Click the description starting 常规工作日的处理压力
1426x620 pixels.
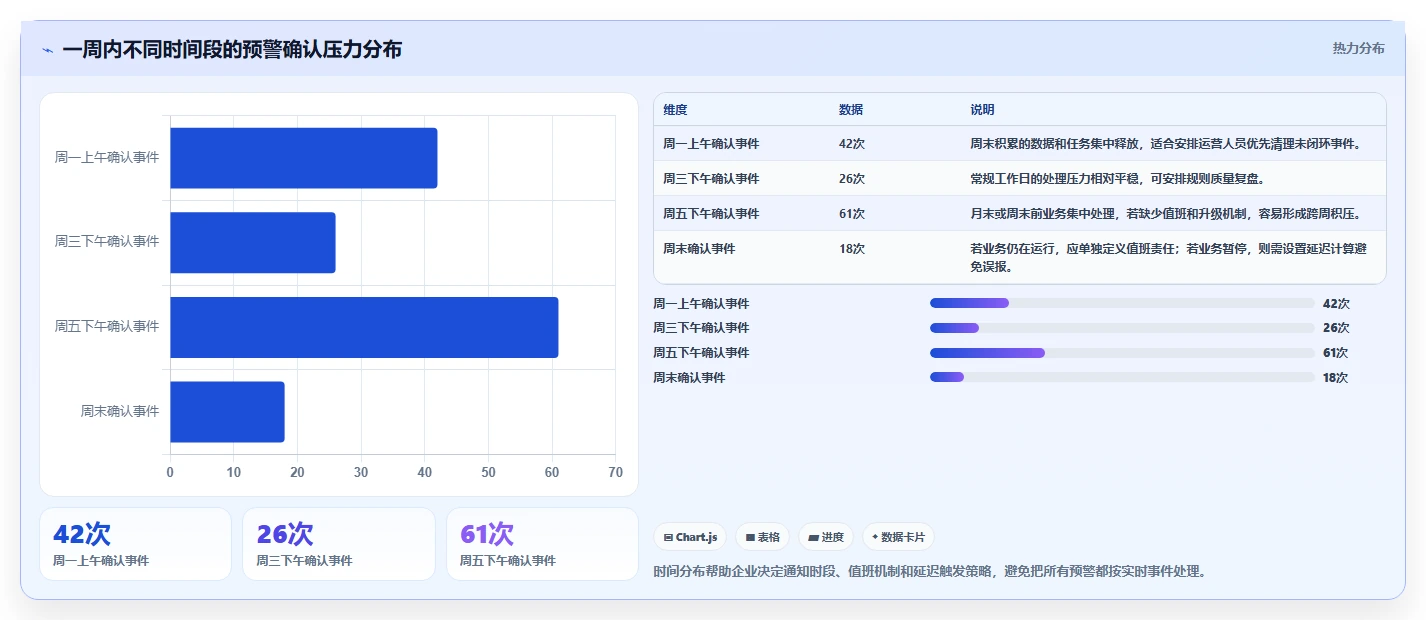coord(1119,179)
